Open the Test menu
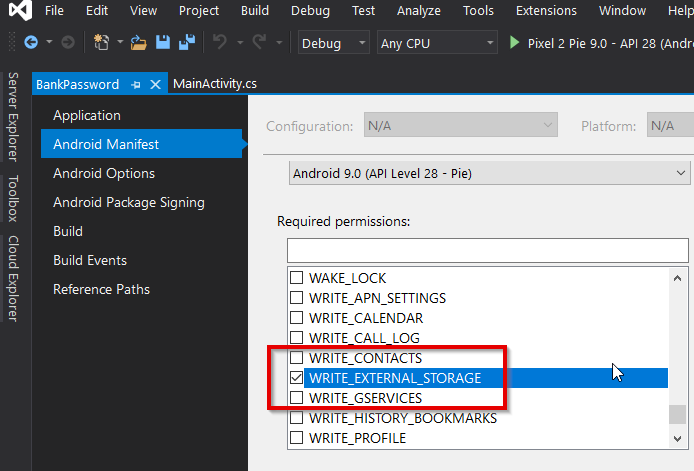694x471 pixels. point(363,10)
